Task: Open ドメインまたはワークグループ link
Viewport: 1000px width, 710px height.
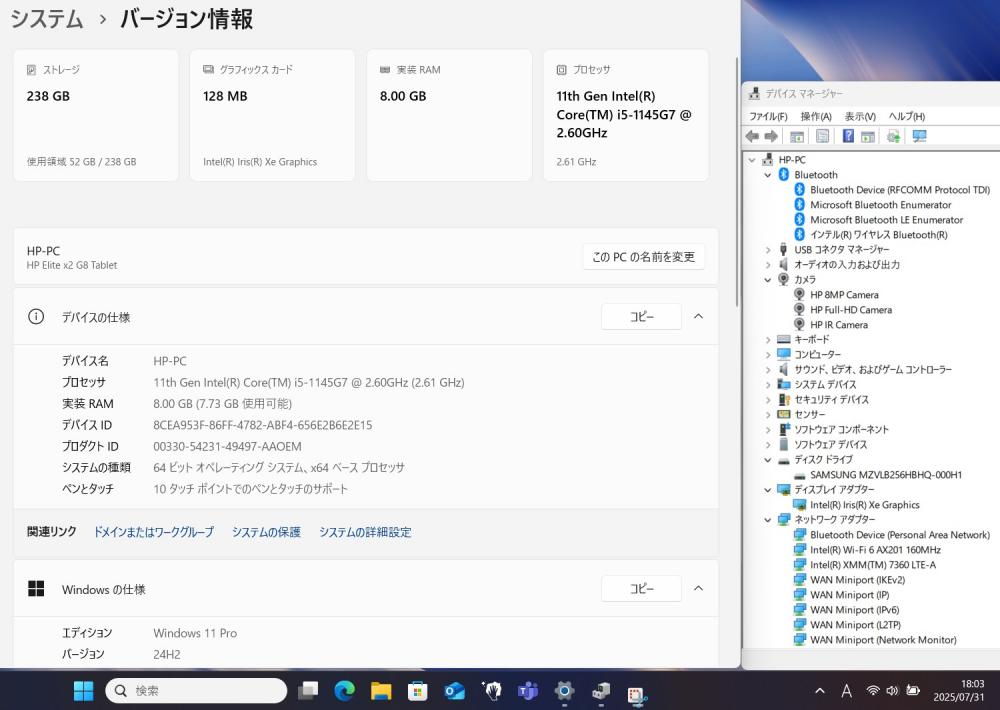Action: 154,532
